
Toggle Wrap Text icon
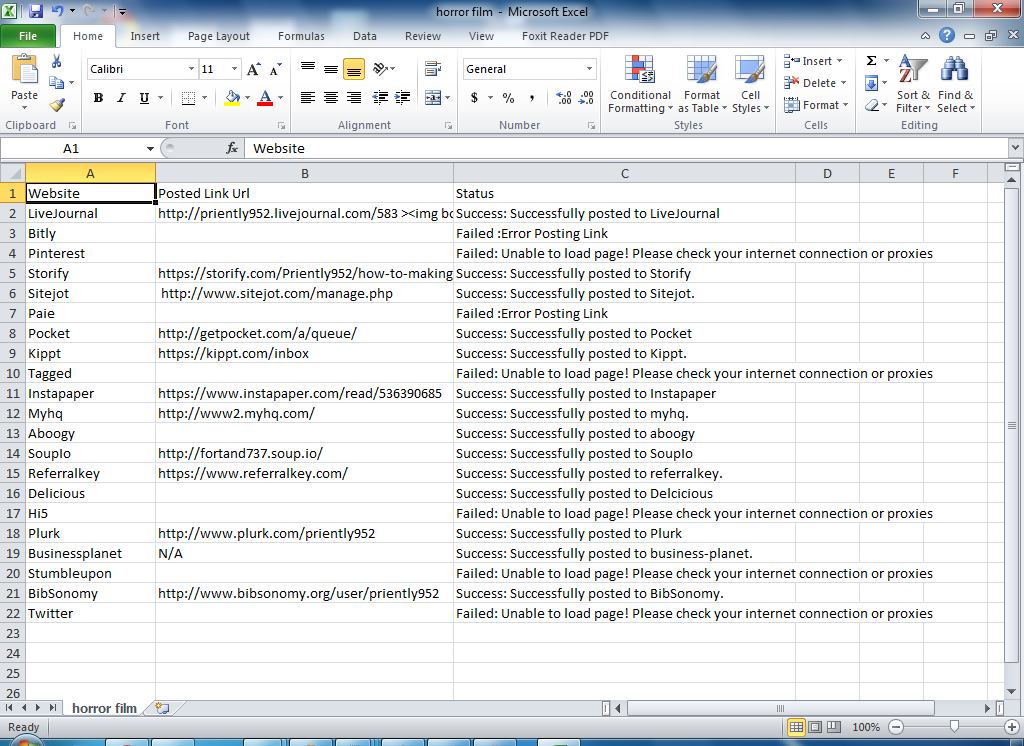[432, 68]
